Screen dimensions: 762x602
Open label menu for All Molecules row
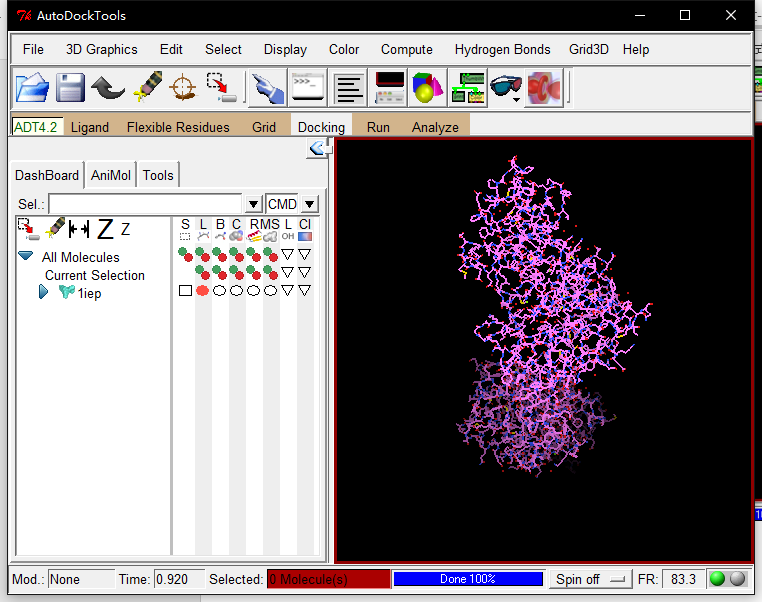click(288, 255)
